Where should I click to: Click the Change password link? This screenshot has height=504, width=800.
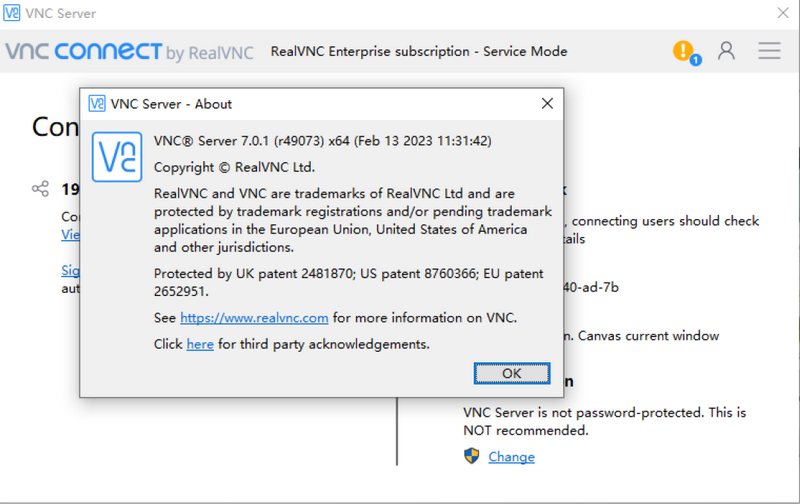pyautogui.click(x=511, y=457)
